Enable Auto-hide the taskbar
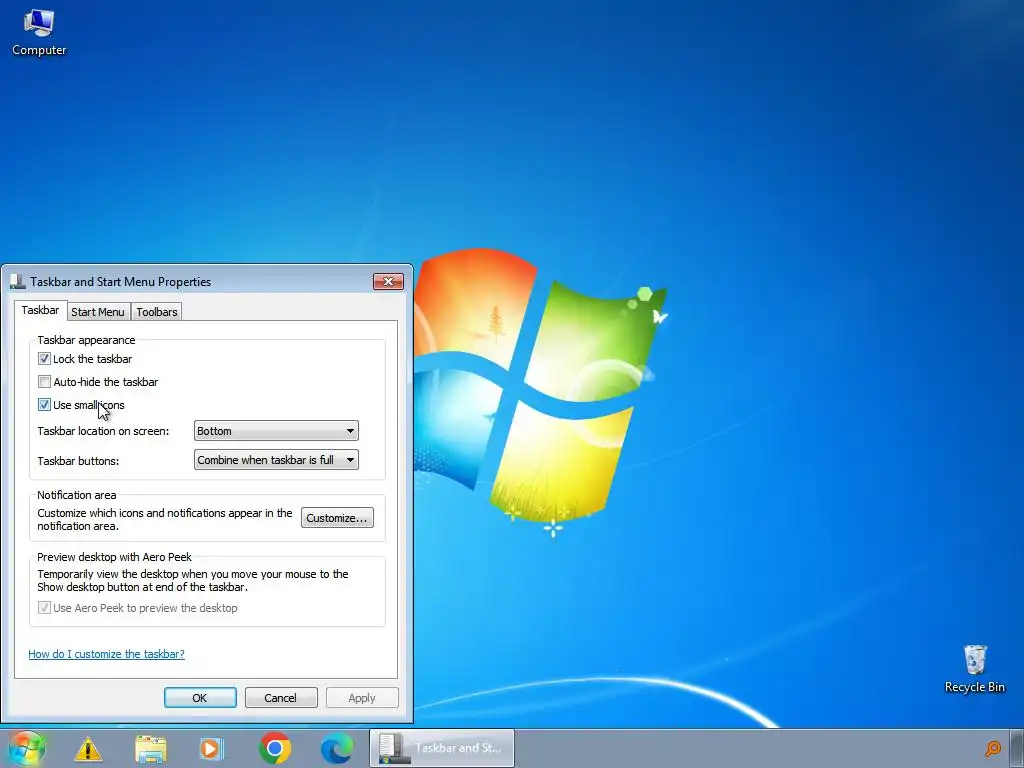This screenshot has width=1024, height=768. [44, 381]
